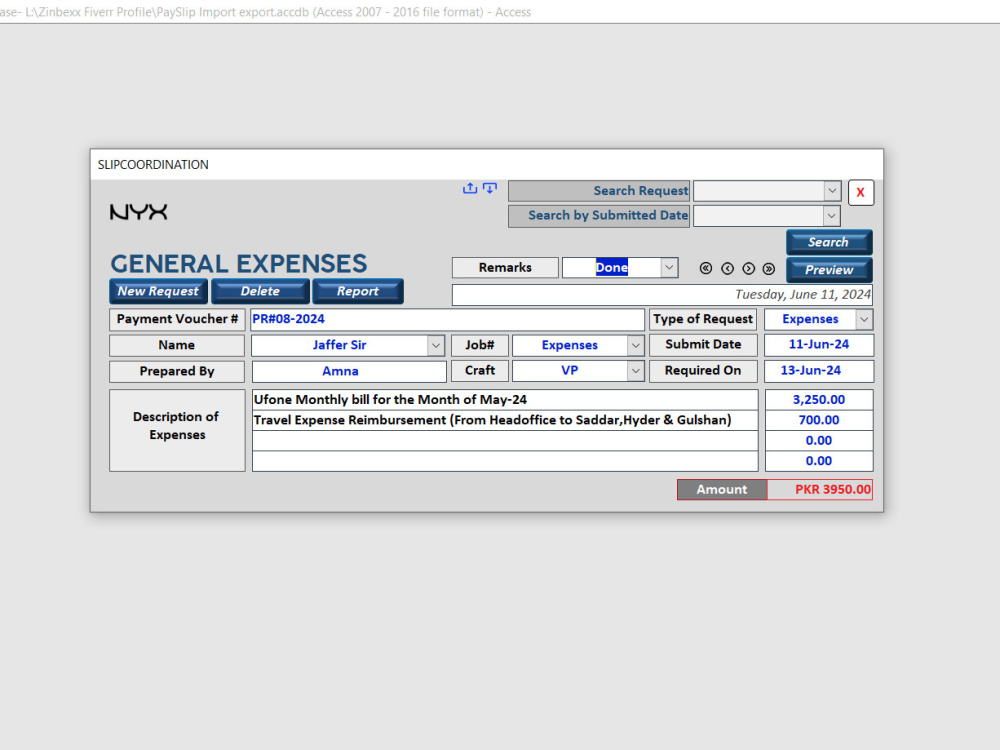The height and width of the screenshot is (750, 1000).
Task: Click the Search button
Action: [x=829, y=242]
